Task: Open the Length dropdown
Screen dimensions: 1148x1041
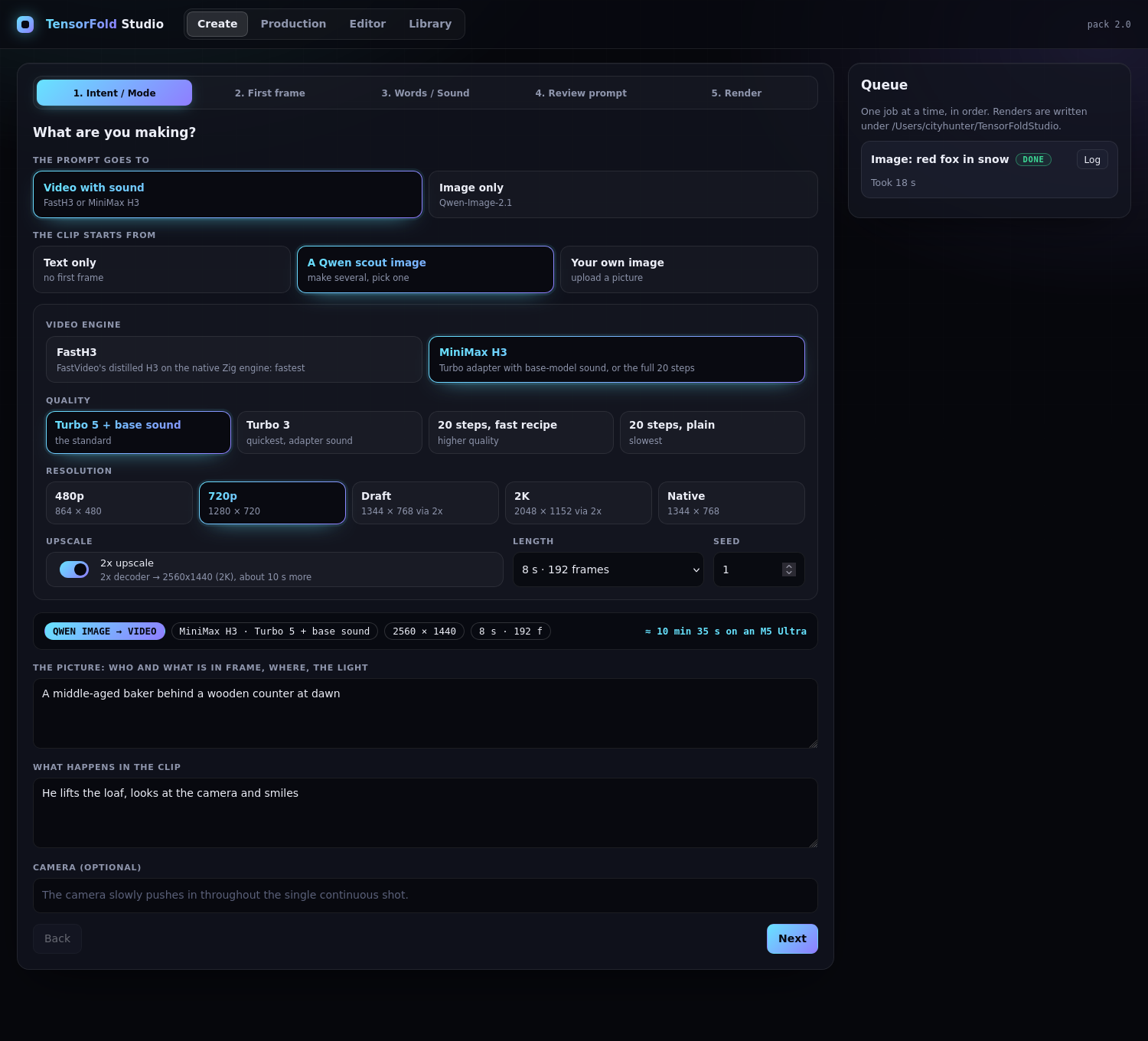Action: (x=608, y=569)
